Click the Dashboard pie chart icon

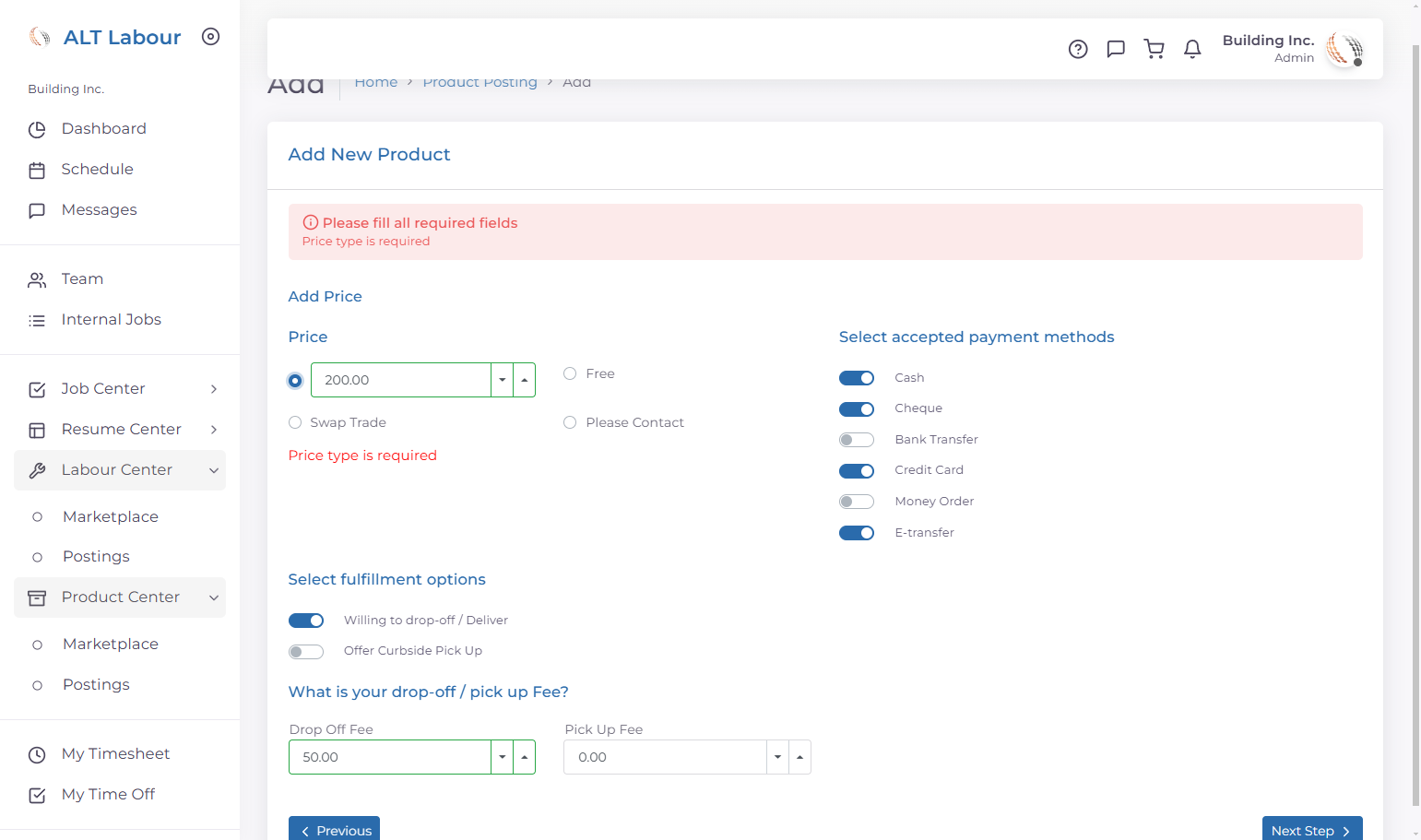(x=37, y=130)
